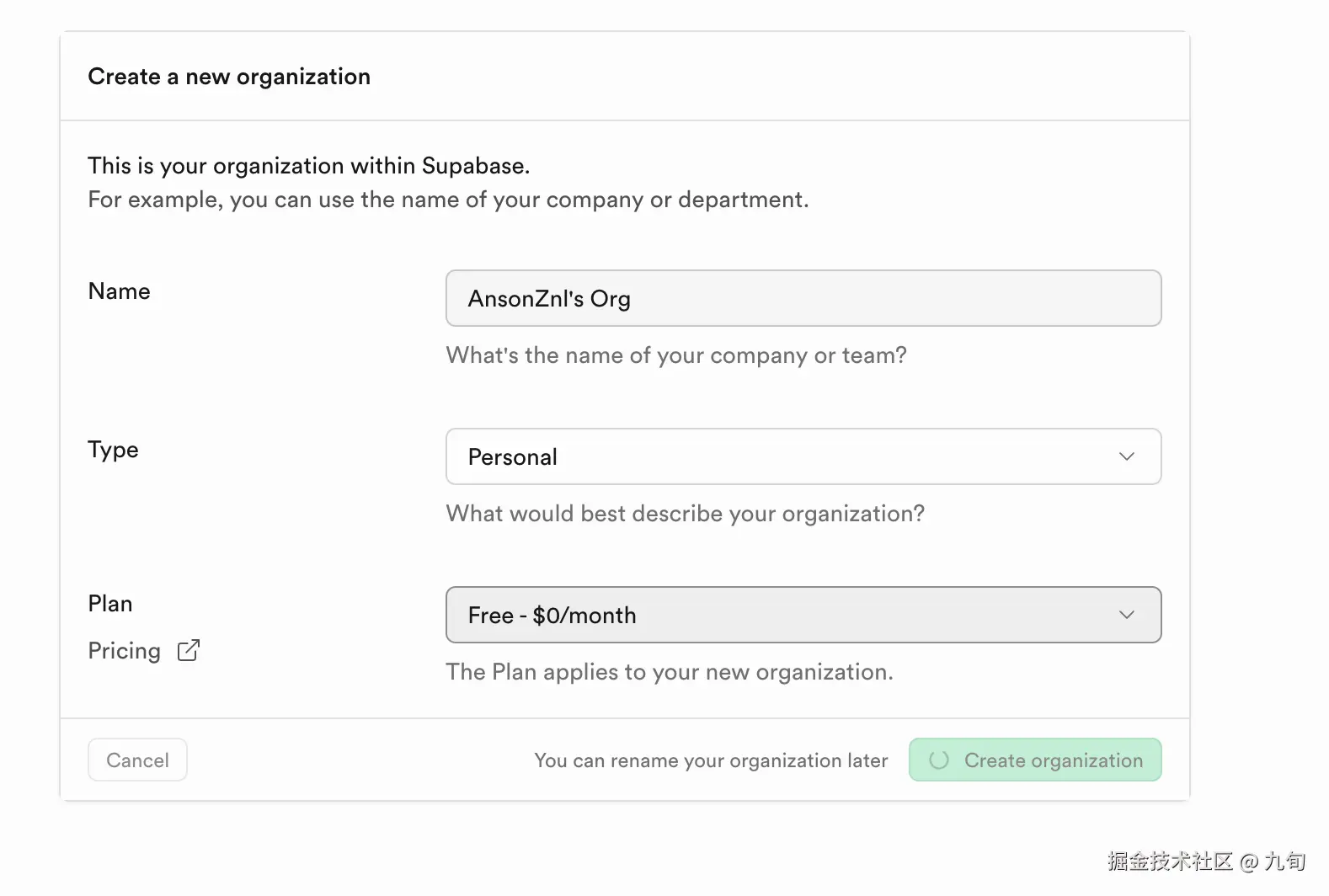The width and height of the screenshot is (1329, 896).
Task: Click the "You can rename your organization later" note
Action: coord(711,760)
